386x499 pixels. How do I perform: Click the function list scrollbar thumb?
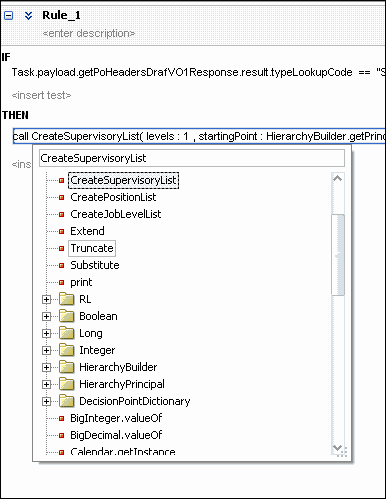(x=338, y=255)
